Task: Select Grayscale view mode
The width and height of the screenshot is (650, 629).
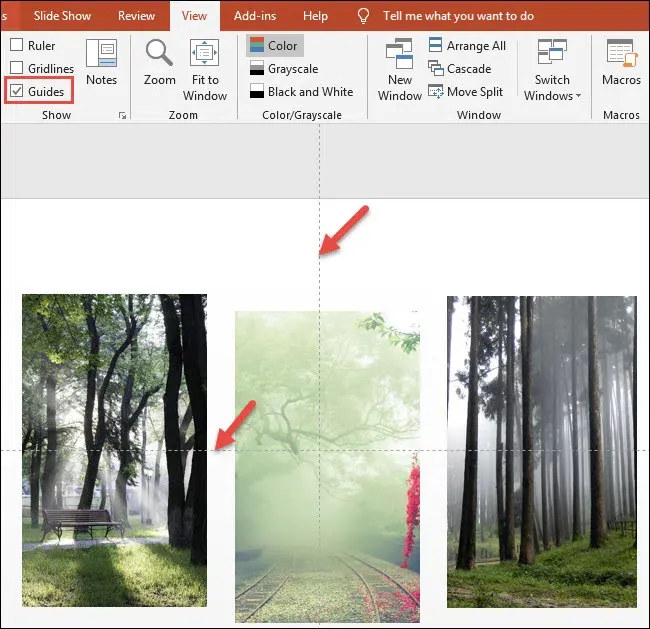Action: (284, 68)
